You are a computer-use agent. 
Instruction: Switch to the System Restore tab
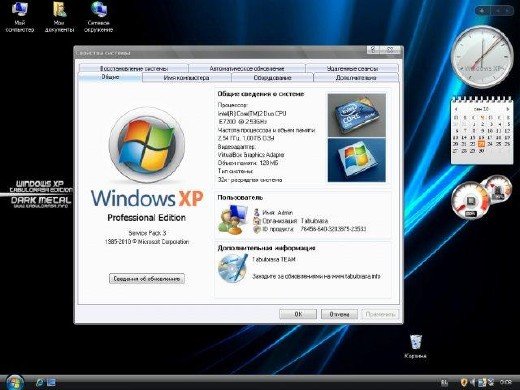point(134,68)
